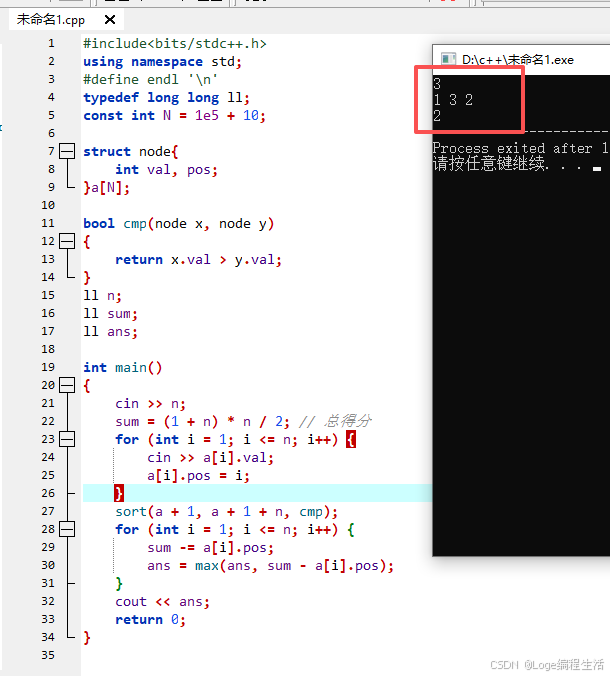Click '请按任意键继续' prompt in console
This screenshot has height=676, width=610.
click(489, 164)
